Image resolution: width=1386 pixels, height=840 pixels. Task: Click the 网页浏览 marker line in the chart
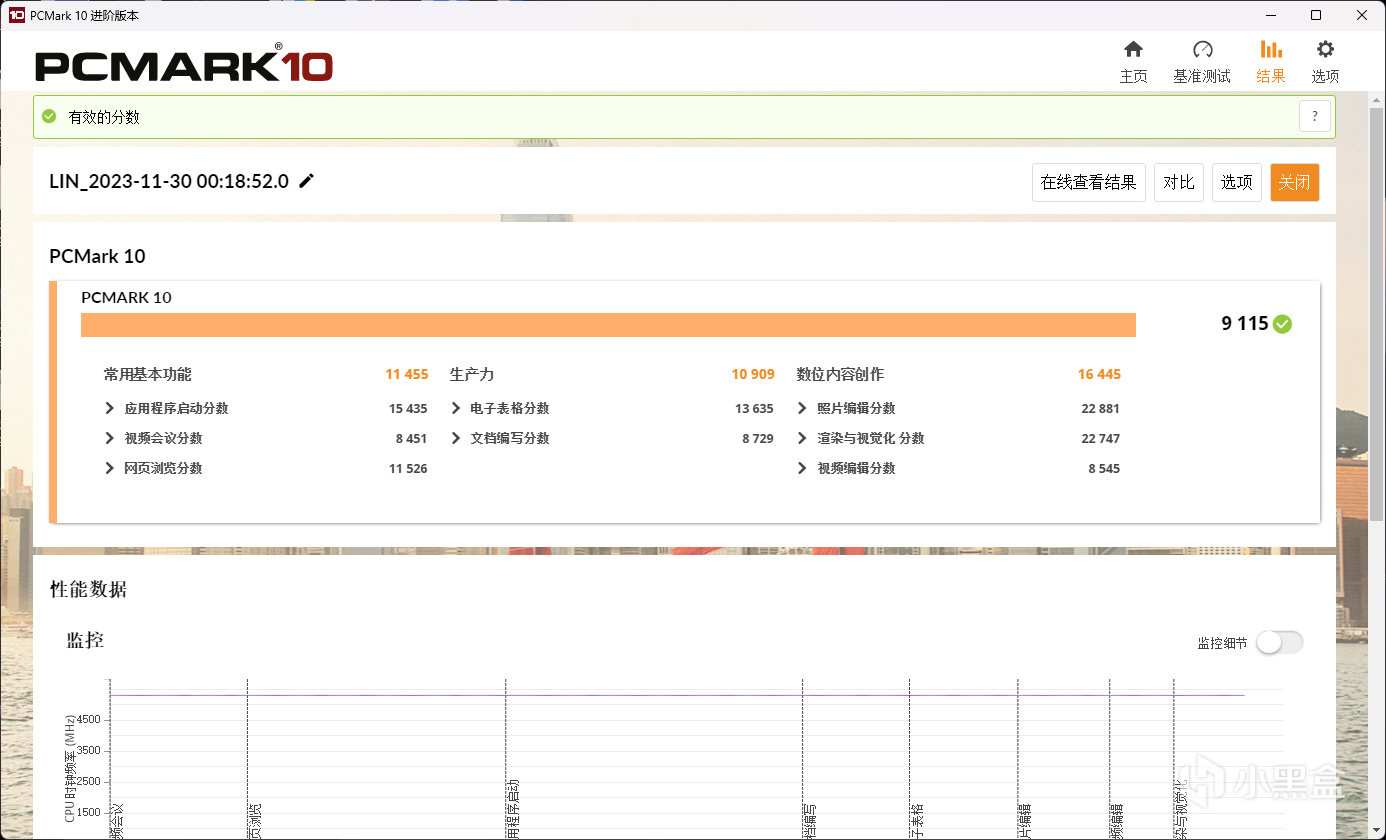[247, 758]
